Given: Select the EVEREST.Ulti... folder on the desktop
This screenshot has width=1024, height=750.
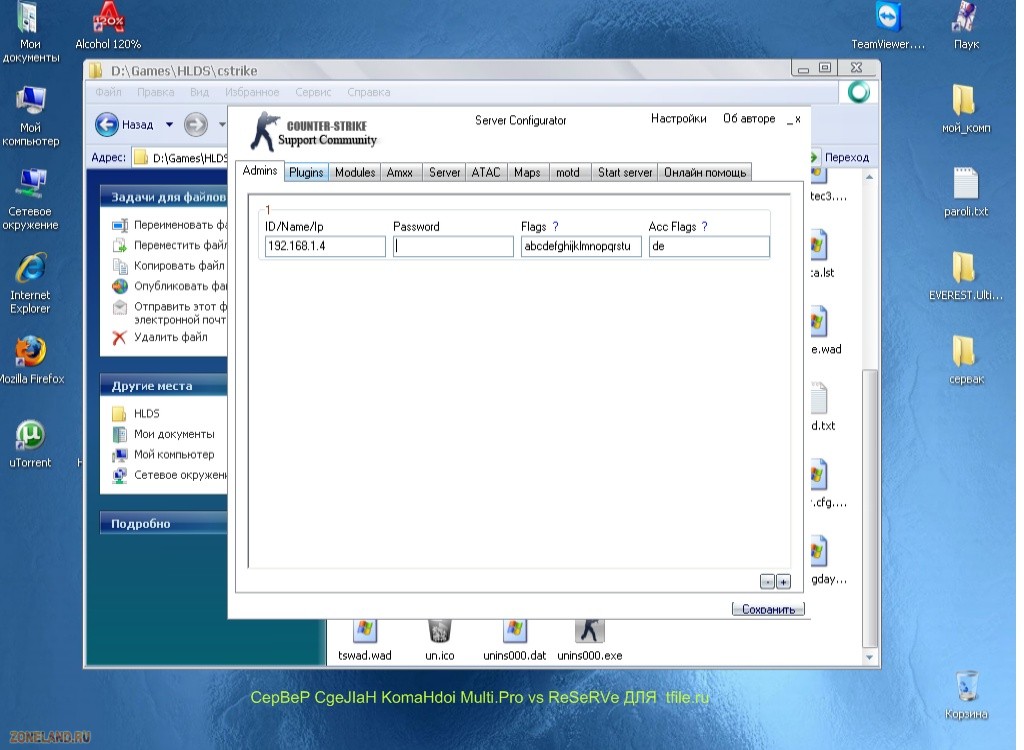Looking at the screenshot, I should coord(966,276).
